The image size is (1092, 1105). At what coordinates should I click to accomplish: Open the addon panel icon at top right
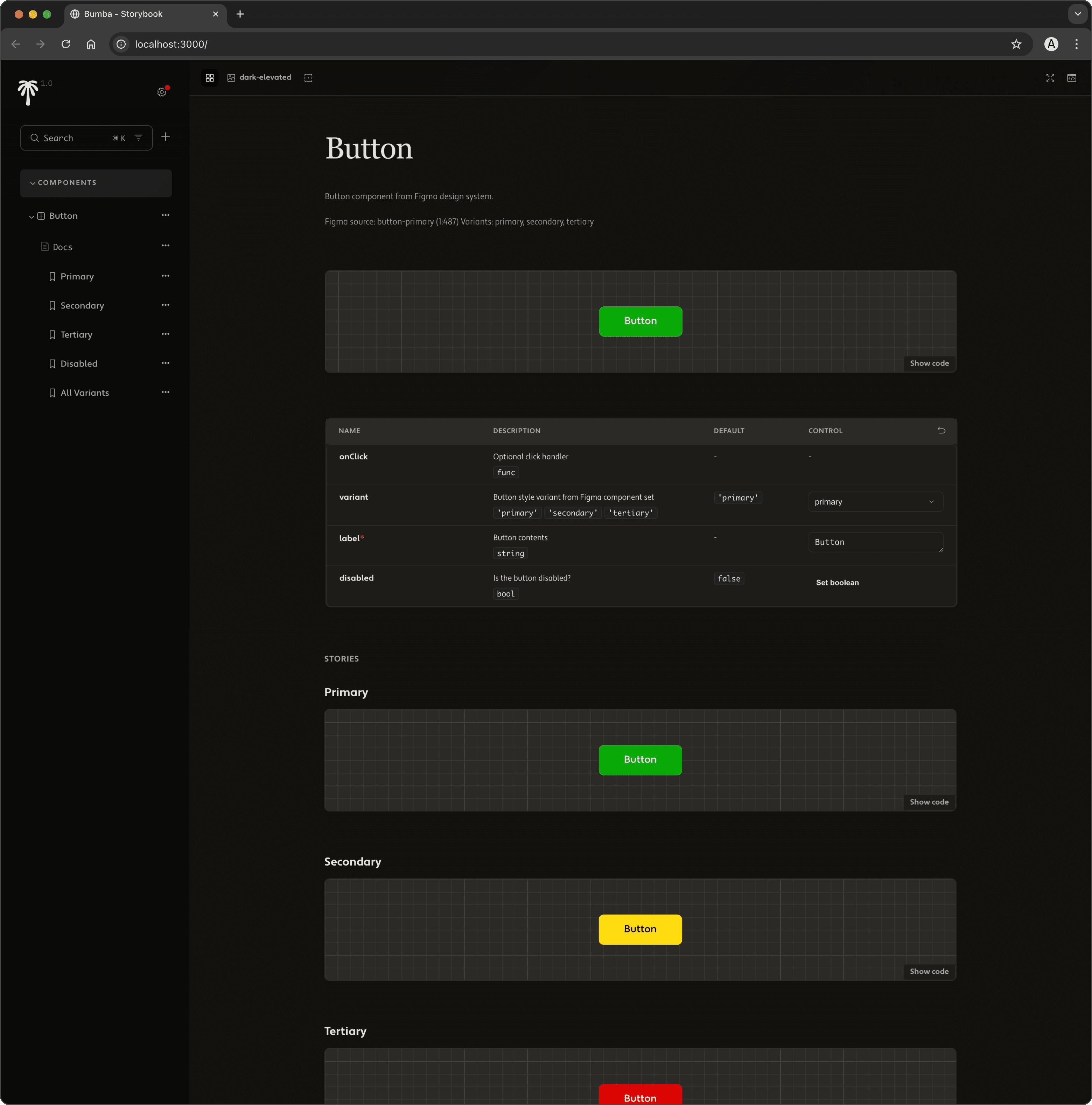(x=1071, y=78)
